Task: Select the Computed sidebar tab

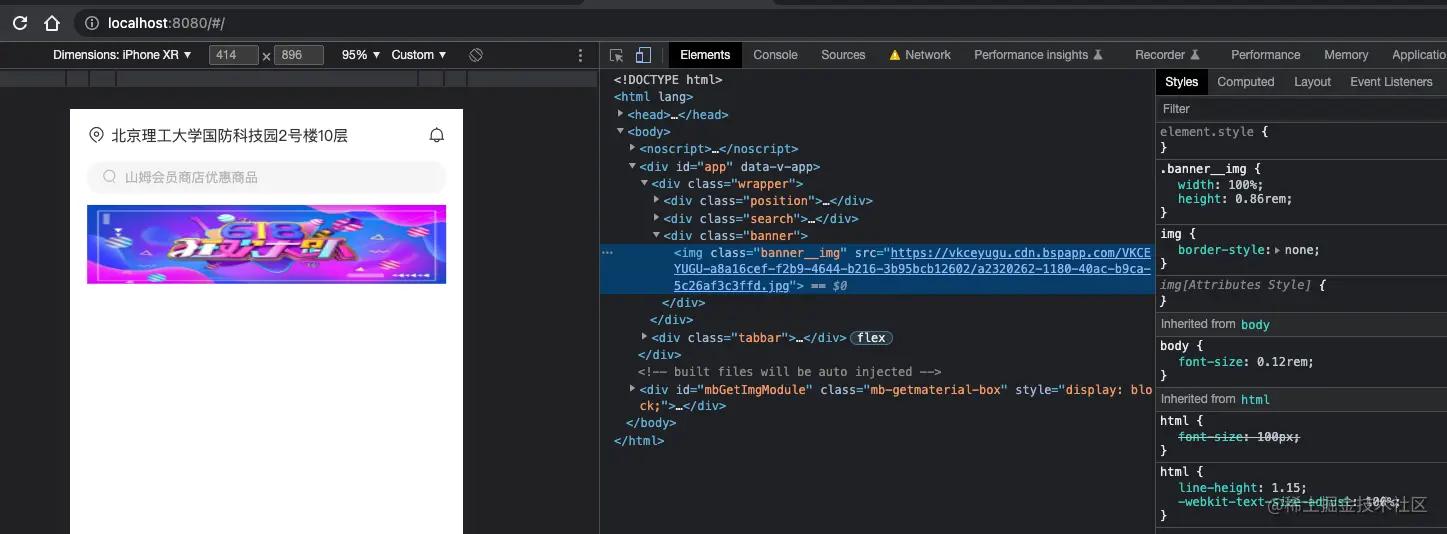Action: (1245, 82)
